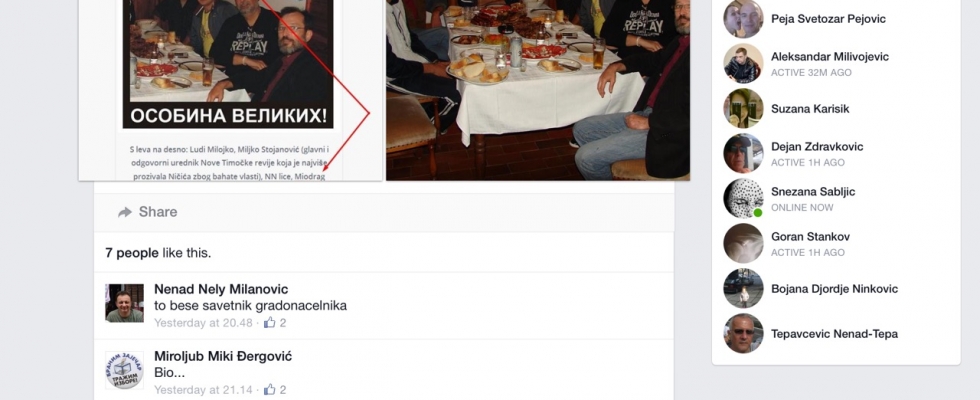The image size is (980, 400).
Task: Open Nenad Nely Milanovic's profile picture
Action: click(x=124, y=303)
